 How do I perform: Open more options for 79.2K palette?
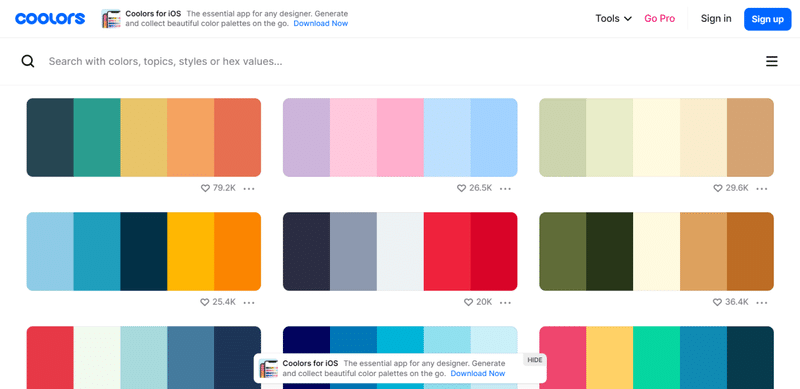pos(248,189)
